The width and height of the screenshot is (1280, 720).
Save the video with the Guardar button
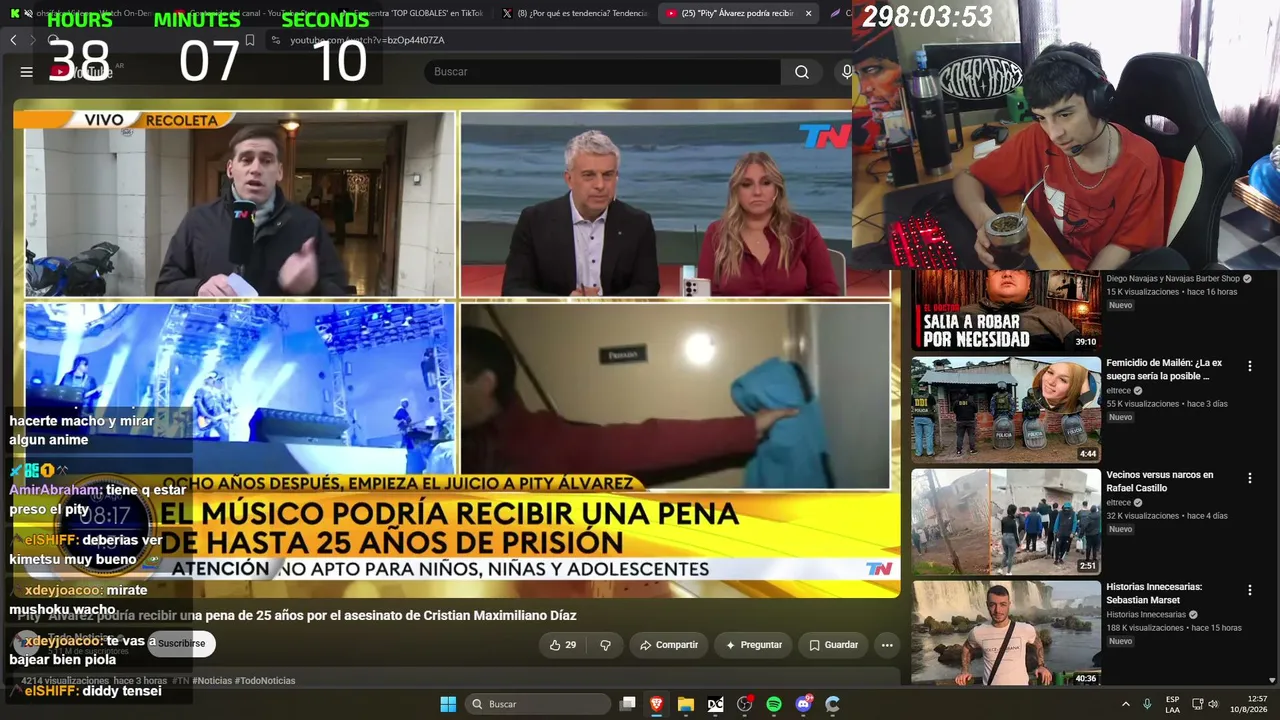pyautogui.click(x=833, y=645)
